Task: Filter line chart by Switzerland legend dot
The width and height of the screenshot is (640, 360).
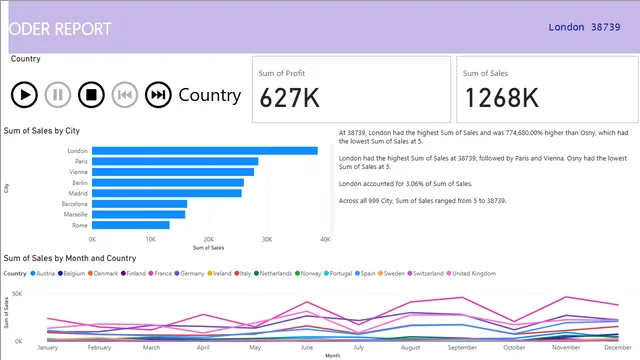Action: pyautogui.click(x=410, y=273)
